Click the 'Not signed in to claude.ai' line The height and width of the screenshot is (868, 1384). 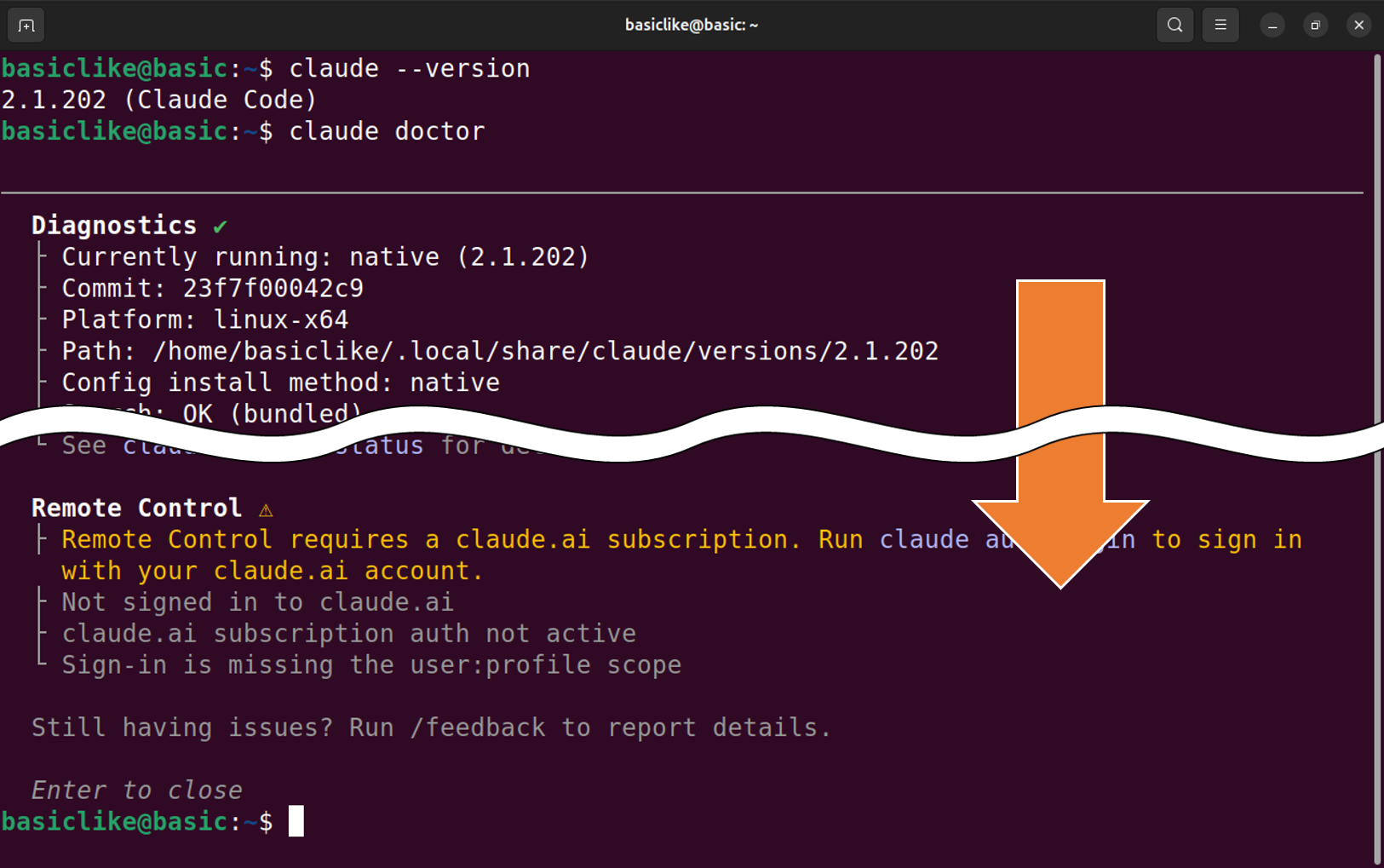(x=258, y=603)
